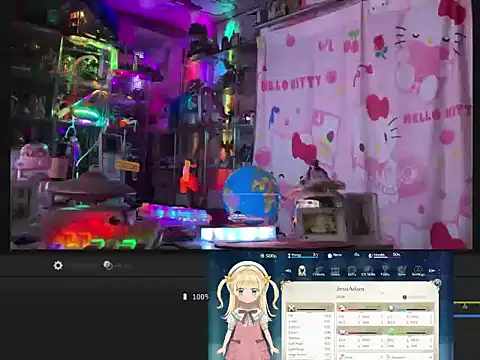Open the Settings menu in the game
The image size is (480, 360).
418,271
